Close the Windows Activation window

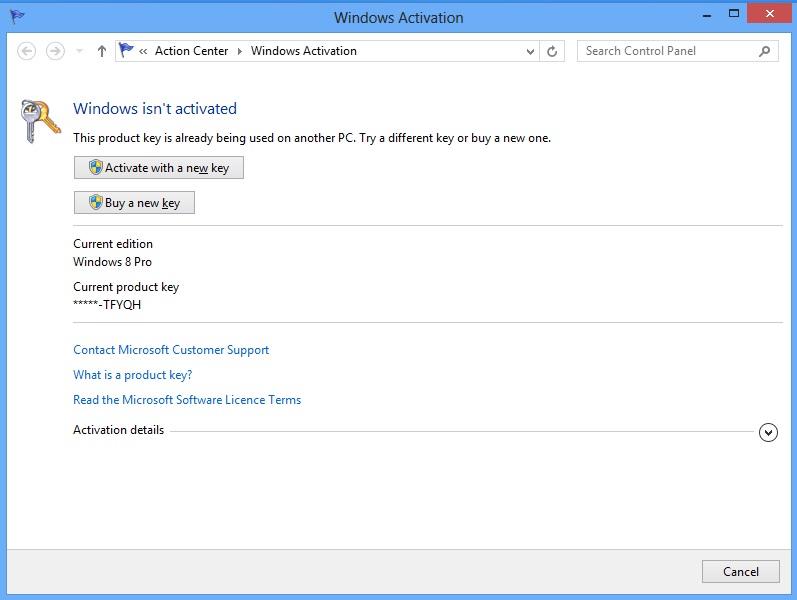[x=770, y=14]
